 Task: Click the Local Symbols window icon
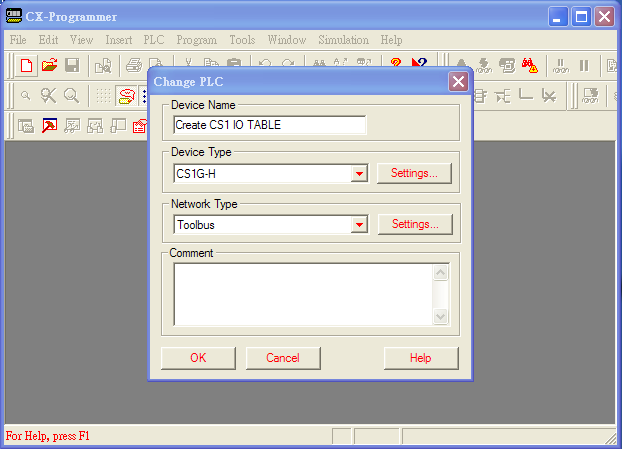[118, 126]
